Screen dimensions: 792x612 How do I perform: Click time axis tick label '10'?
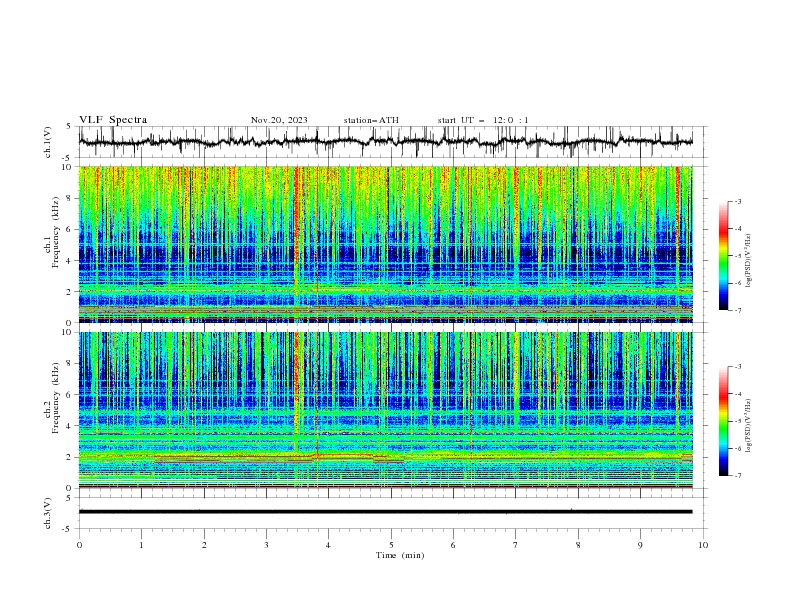click(x=703, y=545)
